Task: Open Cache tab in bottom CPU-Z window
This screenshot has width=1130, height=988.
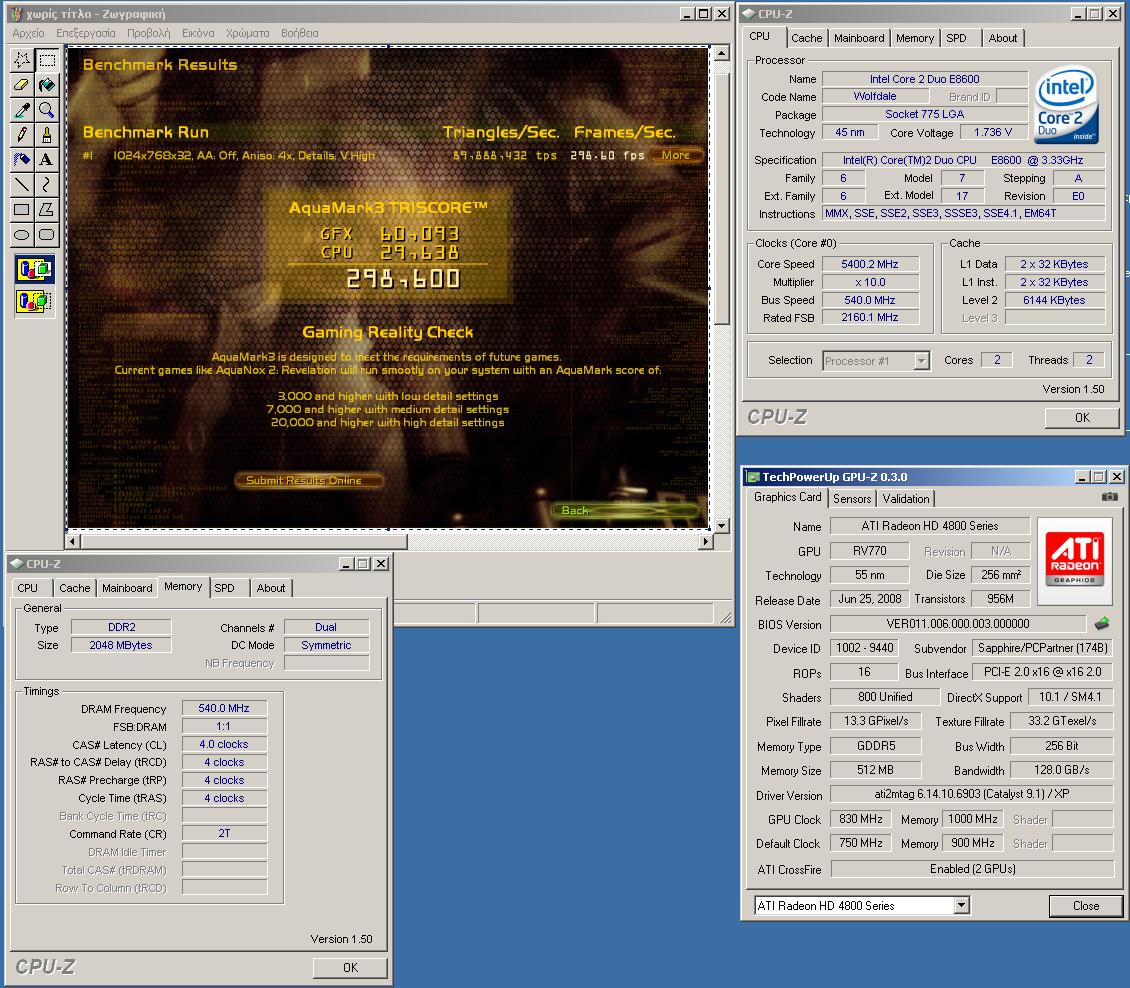Action: tap(74, 588)
